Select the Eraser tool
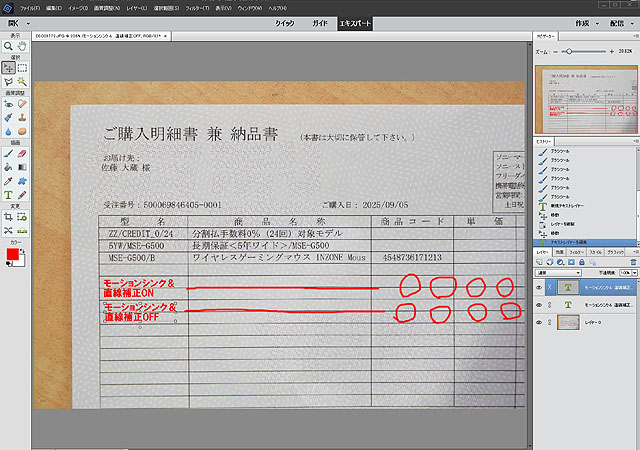The image size is (640, 450). point(22,154)
